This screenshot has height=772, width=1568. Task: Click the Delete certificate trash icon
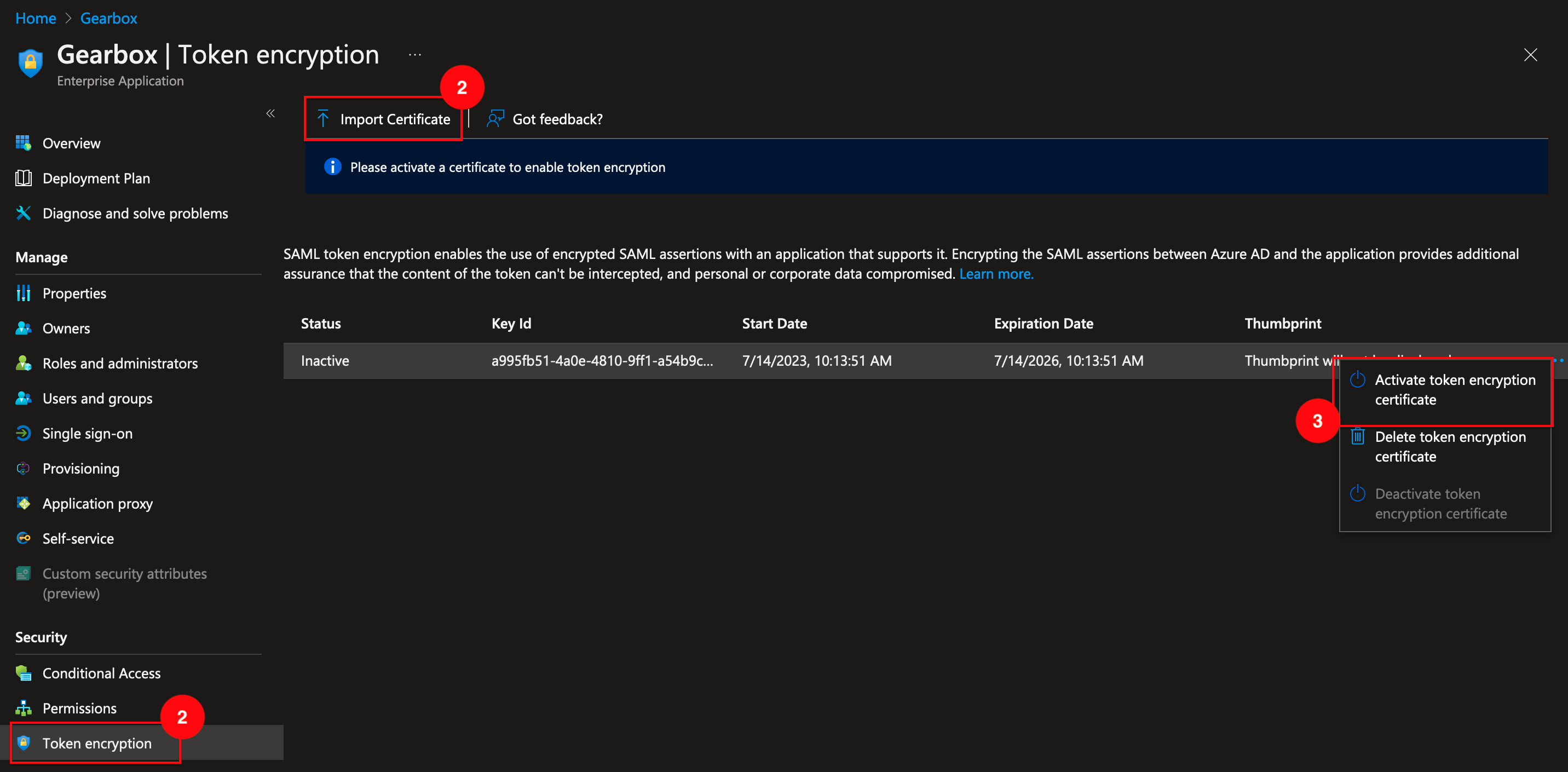pos(1357,436)
